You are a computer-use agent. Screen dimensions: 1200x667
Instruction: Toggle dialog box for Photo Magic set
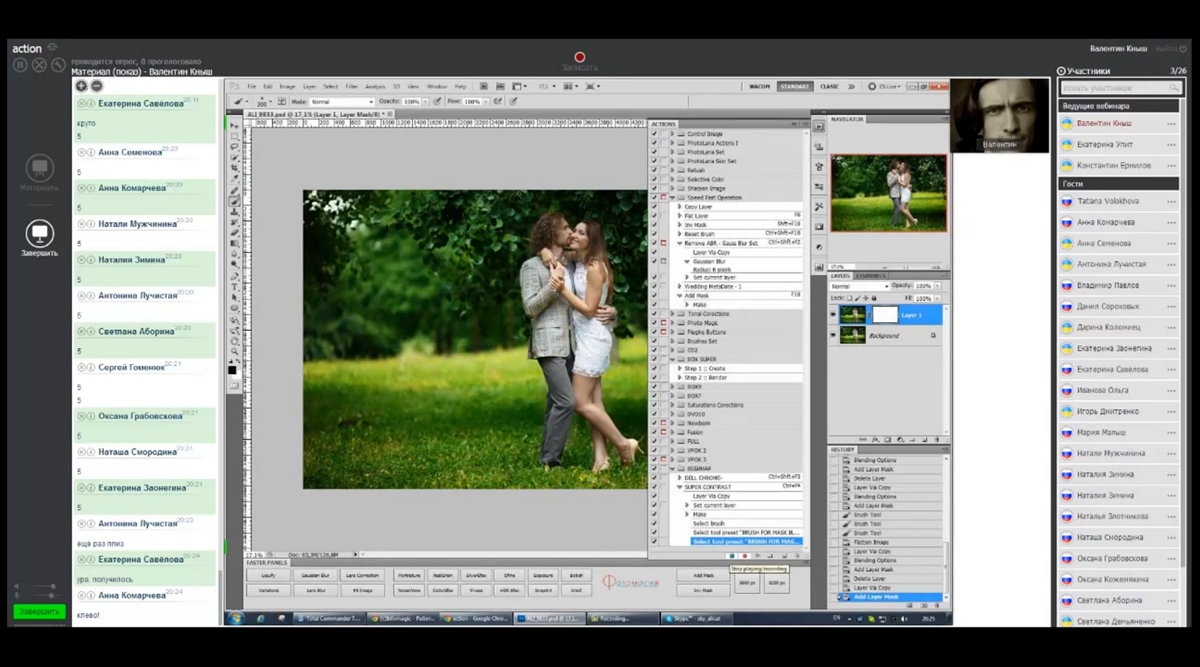tap(664, 323)
